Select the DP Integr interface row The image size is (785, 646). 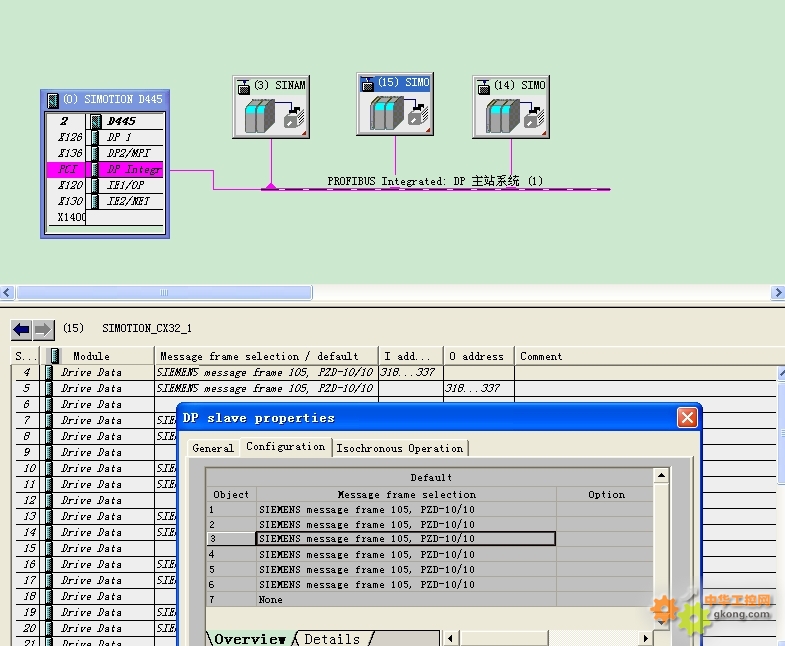pyautogui.click(x=105, y=169)
